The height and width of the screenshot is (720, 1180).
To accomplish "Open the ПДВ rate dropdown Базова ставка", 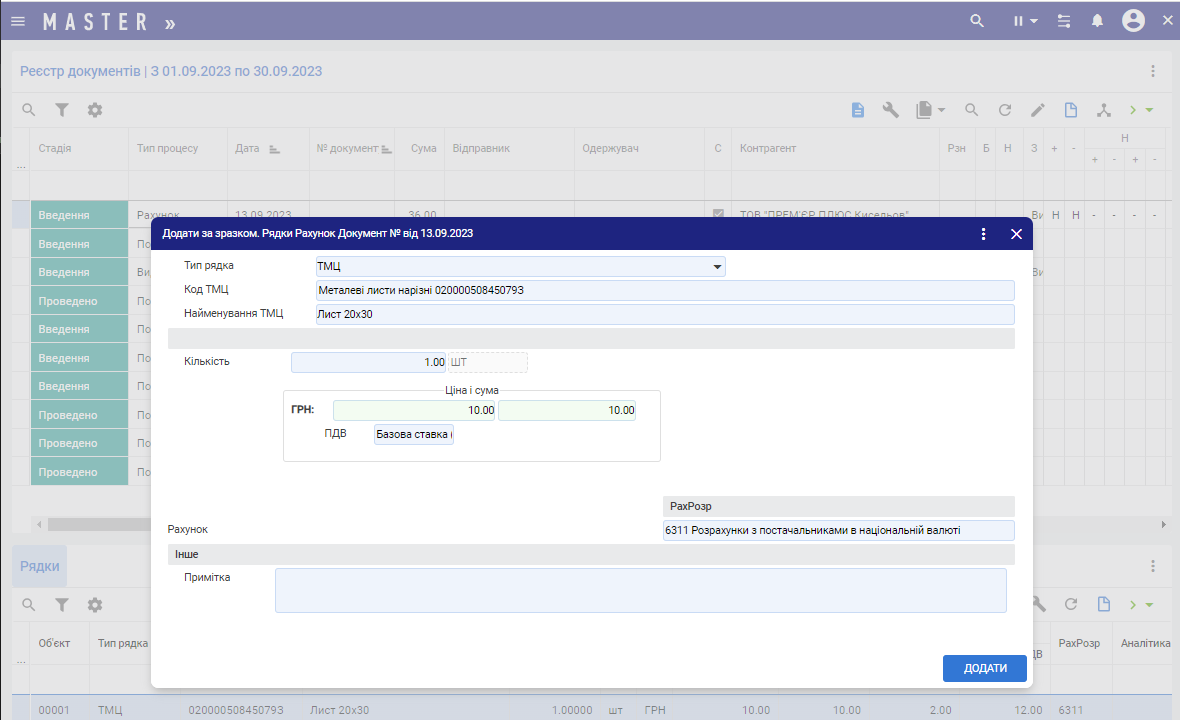I will click(413, 434).
